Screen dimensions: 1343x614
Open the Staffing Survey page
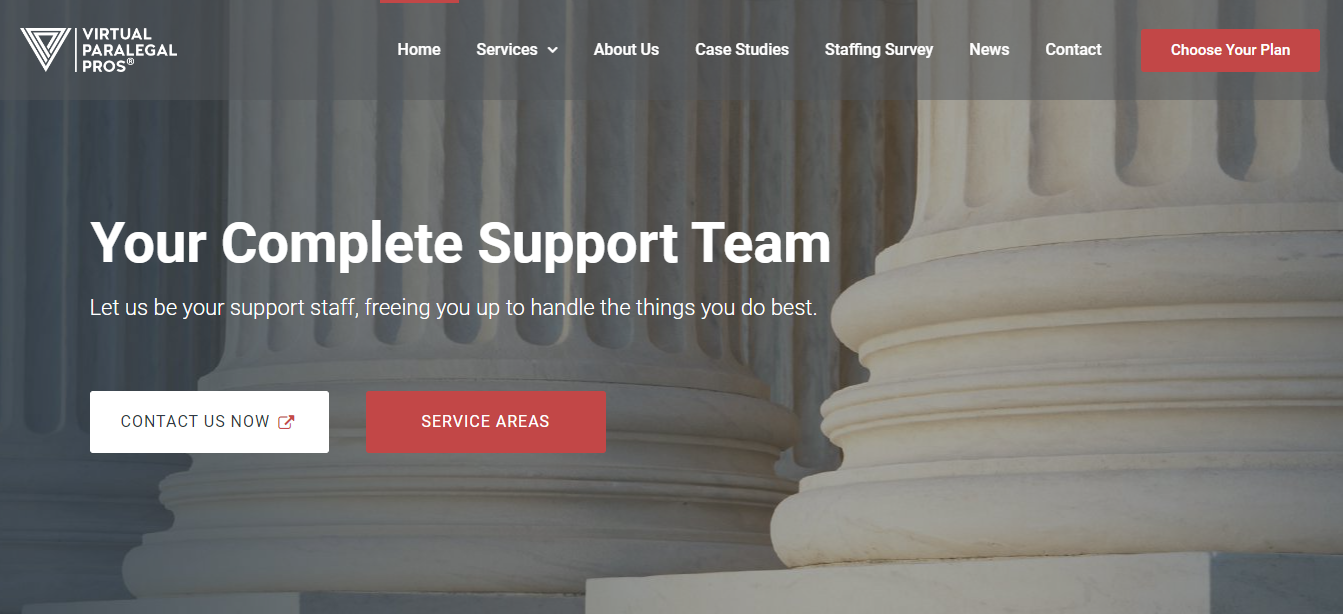coord(879,49)
